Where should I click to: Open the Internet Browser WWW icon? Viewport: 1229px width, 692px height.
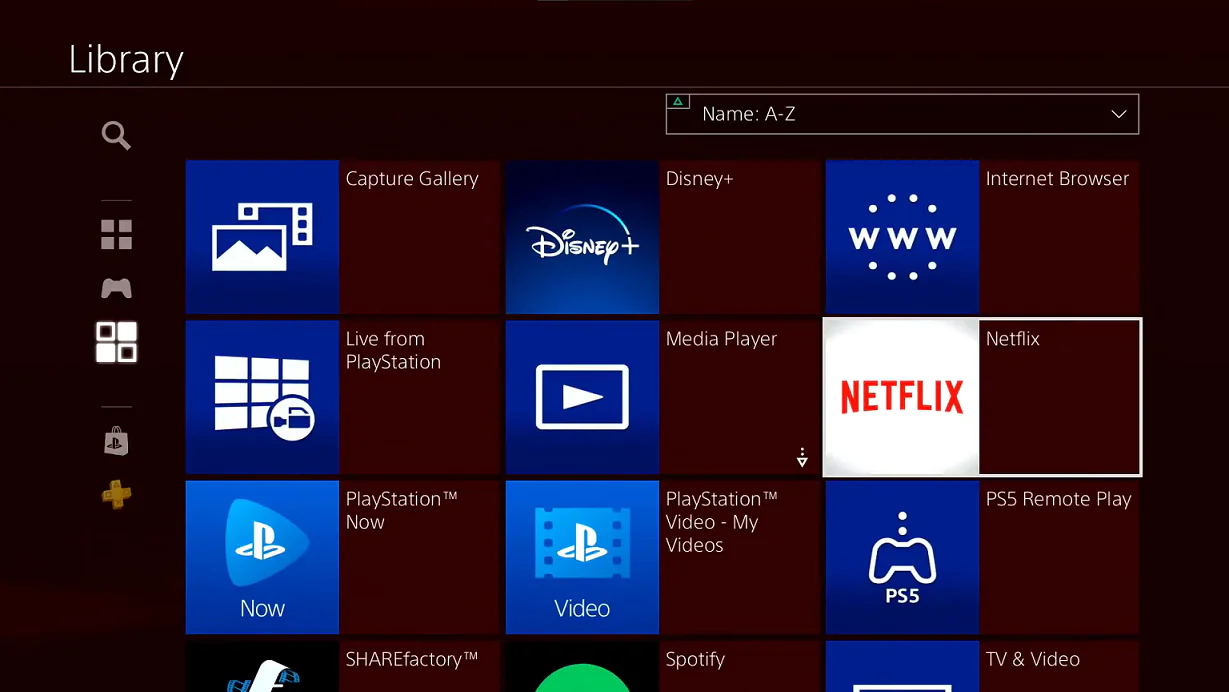pos(902,237)
